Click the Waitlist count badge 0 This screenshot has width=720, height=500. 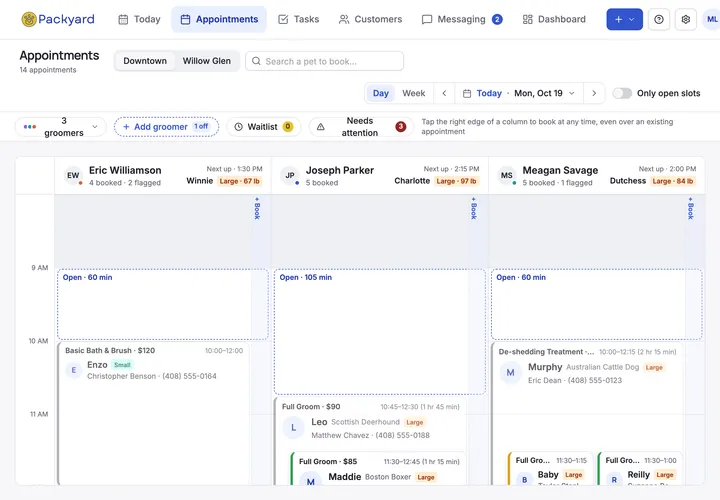pyautogui.click(x=288, y=127)
